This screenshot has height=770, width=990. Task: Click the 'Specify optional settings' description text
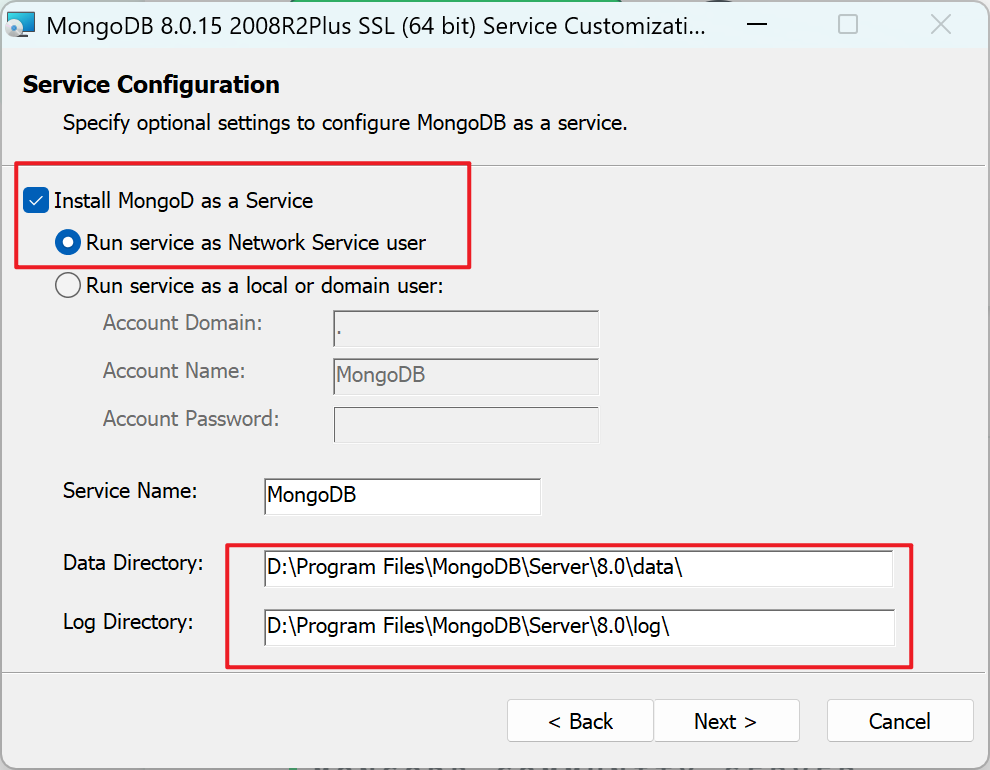pos(345,123)
